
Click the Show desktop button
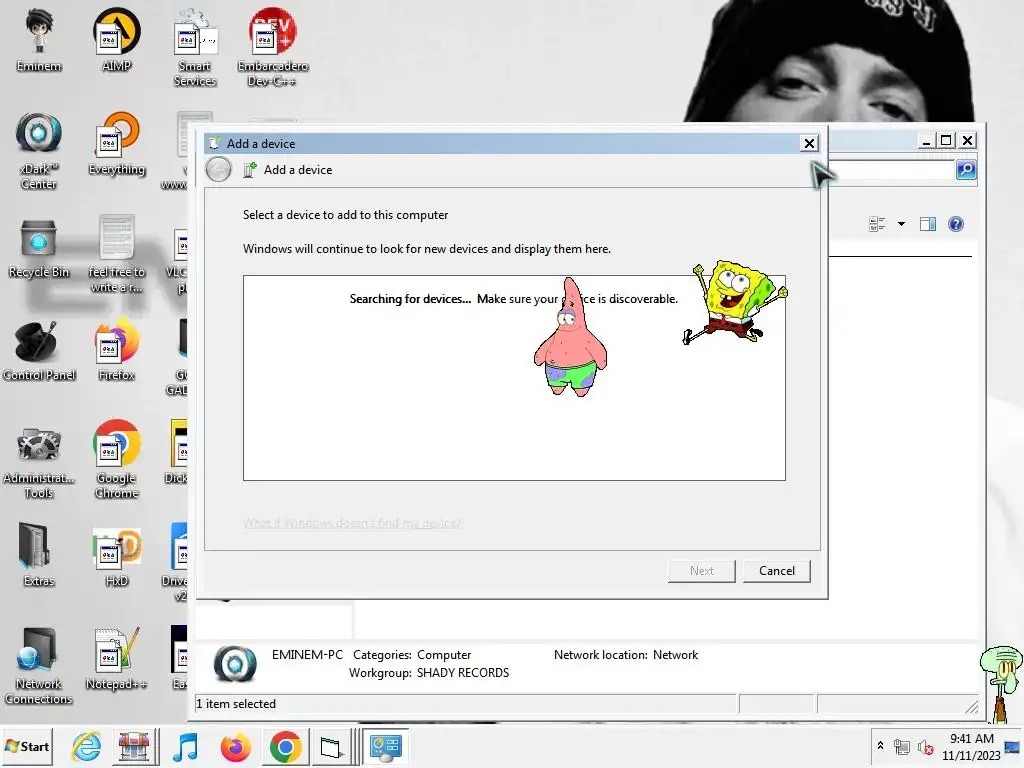[1013, 747]
